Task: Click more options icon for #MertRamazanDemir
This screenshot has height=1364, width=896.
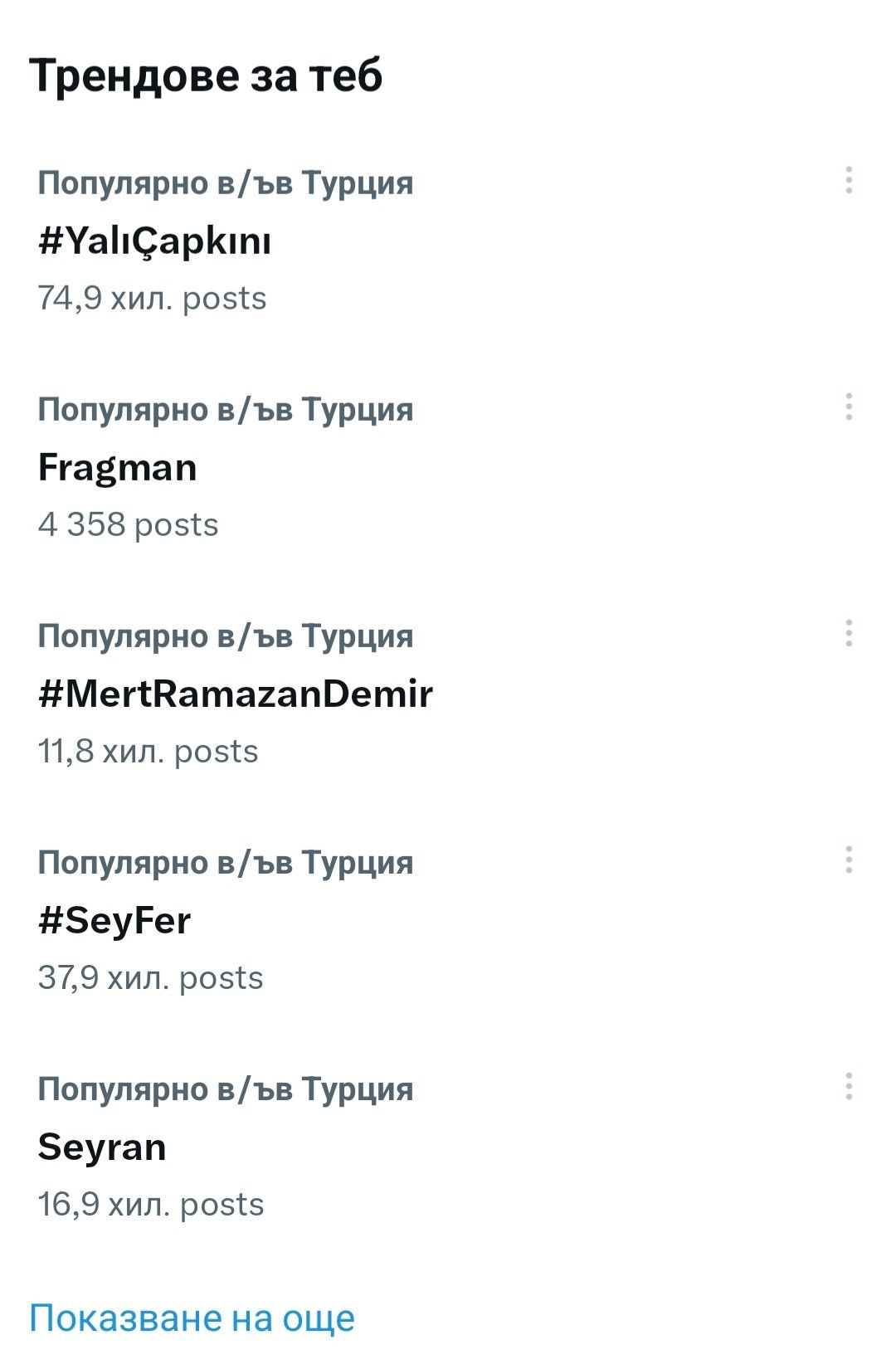Action: point(849,633)
